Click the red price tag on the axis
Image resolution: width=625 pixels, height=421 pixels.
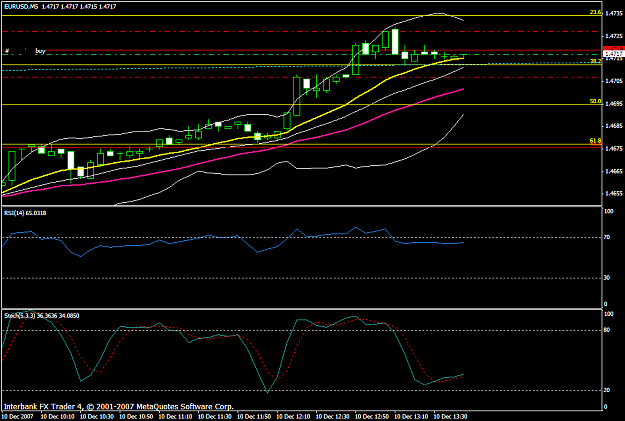point(613,48)
